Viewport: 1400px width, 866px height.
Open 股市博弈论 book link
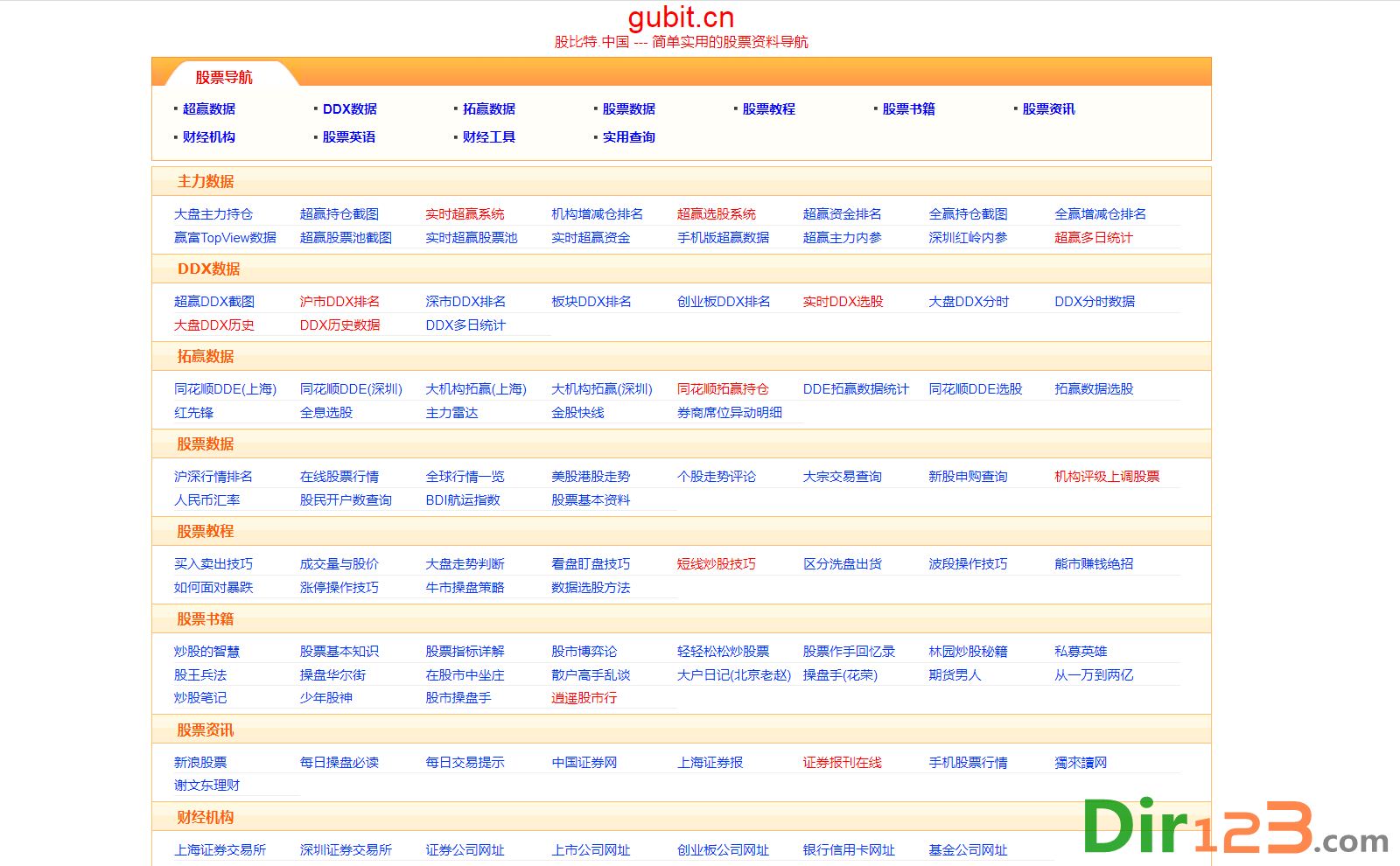[x=584, y=652]
